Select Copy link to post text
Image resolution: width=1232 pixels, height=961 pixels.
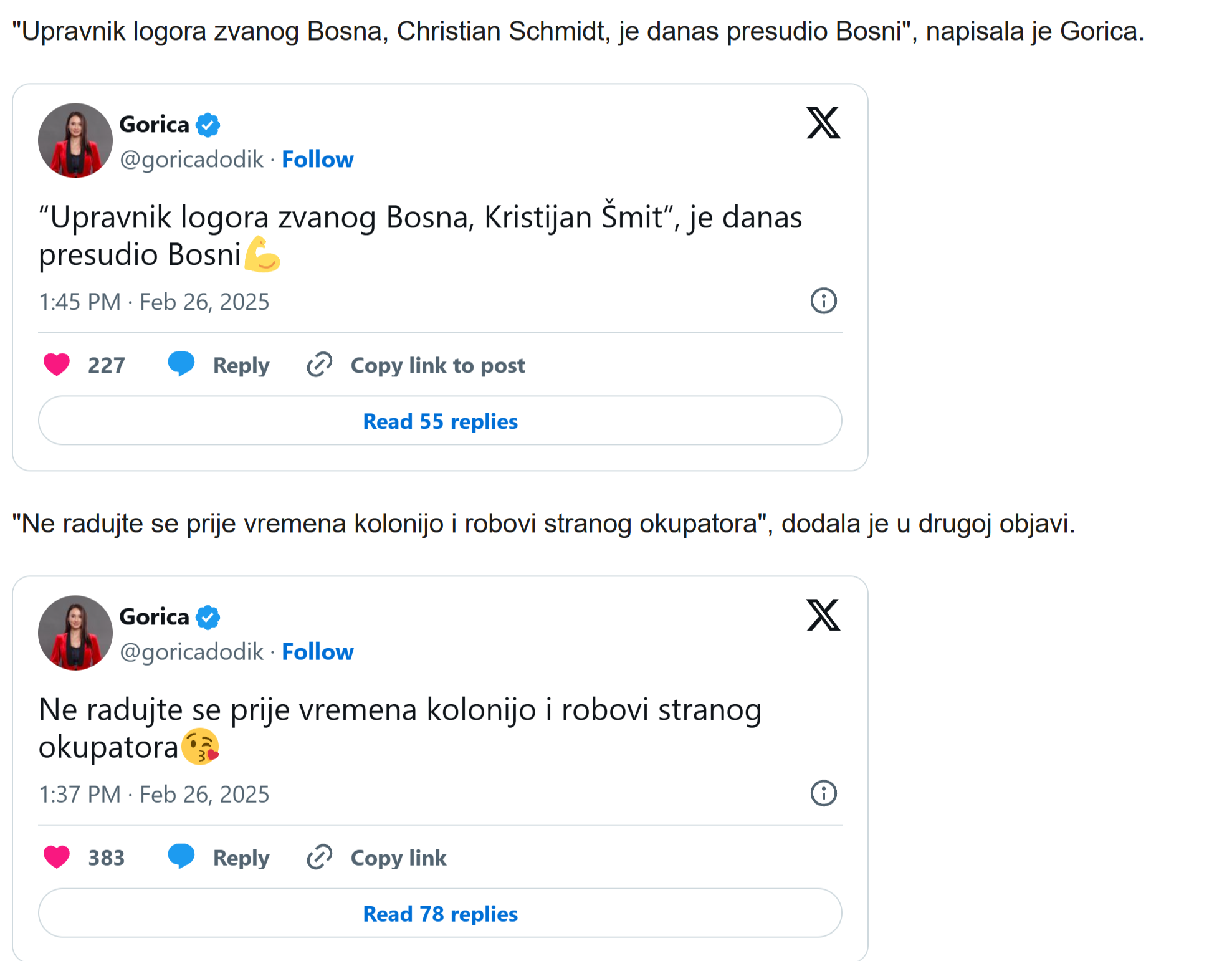pyautogui.click(x=437, y=365)
